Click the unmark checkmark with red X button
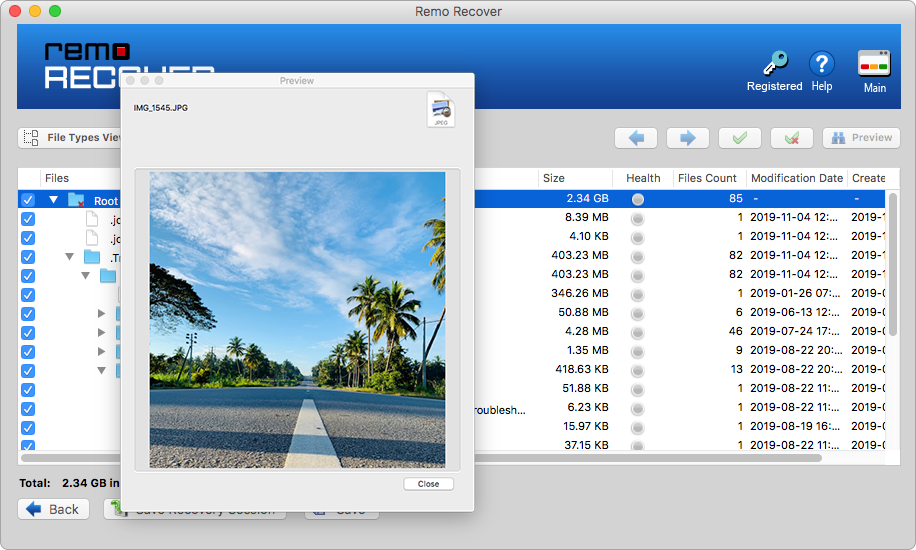The height and width of the screenshot is (550, 916). [791, 138]
